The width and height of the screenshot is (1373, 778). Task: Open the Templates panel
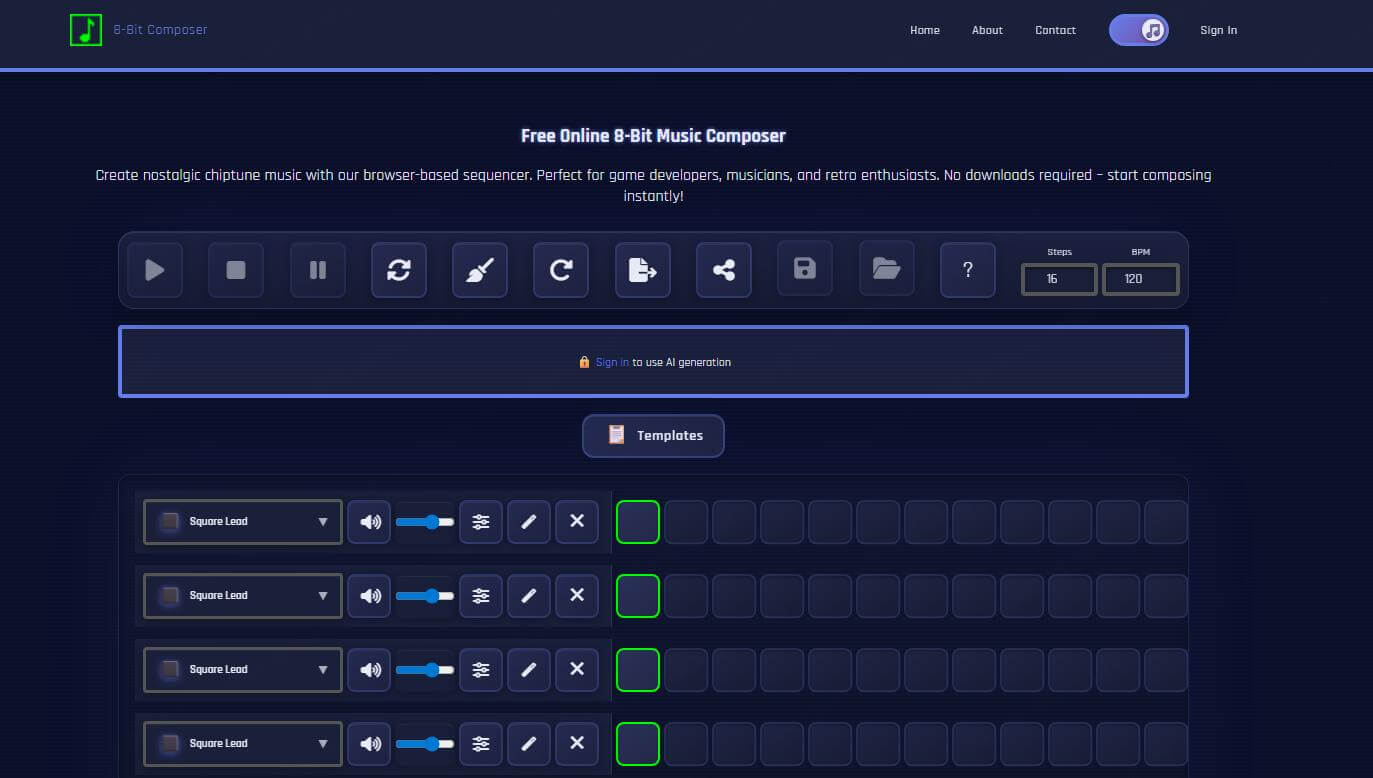tap(653, 435)
